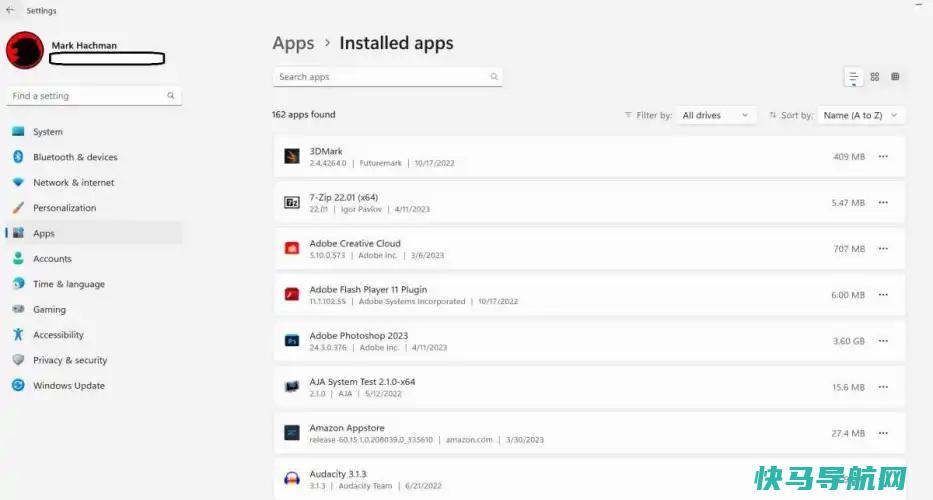Open more options for Adobe Creative Cloud
Screen dimensions: 933x500
pos(883,249)
